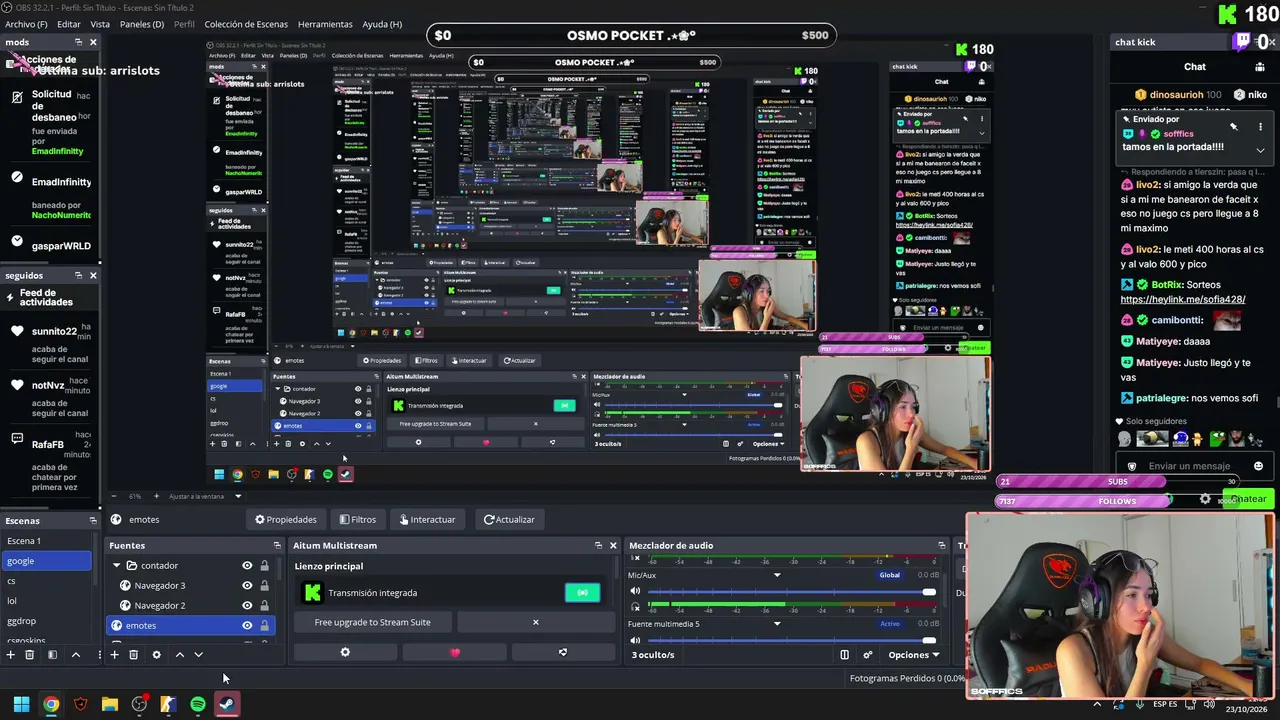1280x720 pixels.
Task: Open advanced audio properties gear in mixer
Action: pyautogui.click(x=867, y=655)
